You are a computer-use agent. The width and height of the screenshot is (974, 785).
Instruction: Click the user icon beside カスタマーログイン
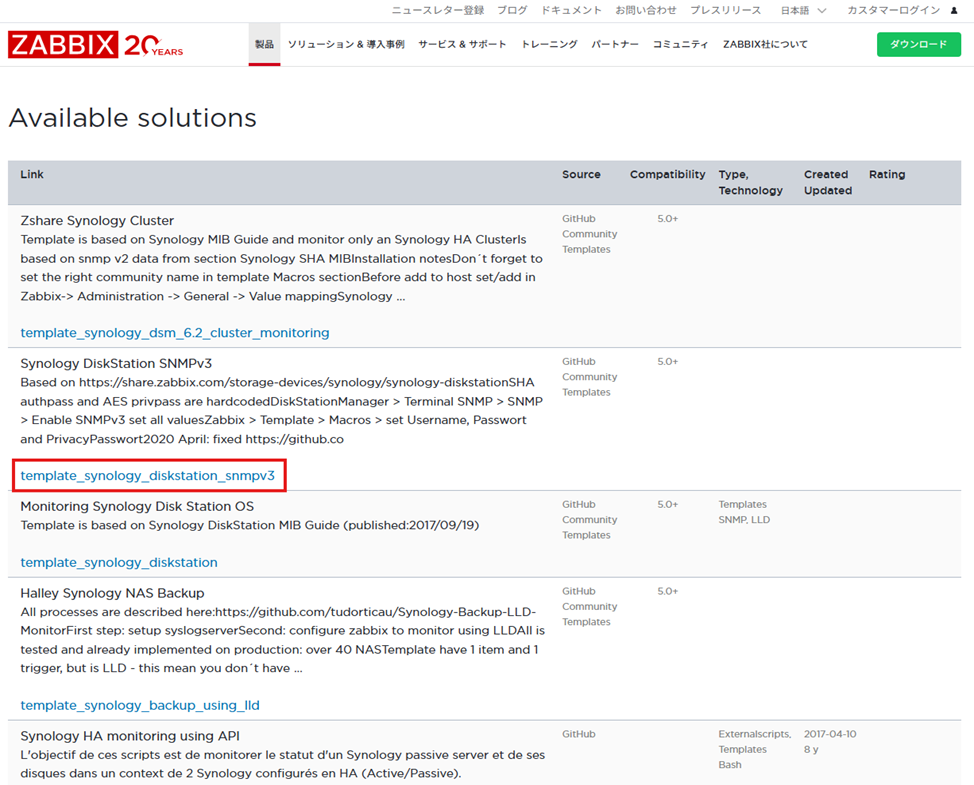(x=953, y=11)
